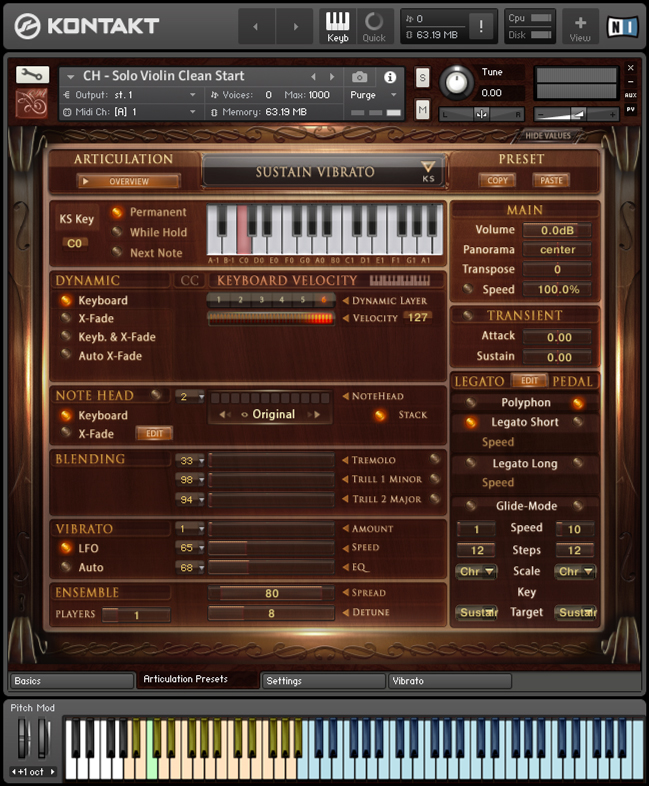Toggle the PV button
The height and width of the screenshot is (786, 649).
click(x=630, y=109)
